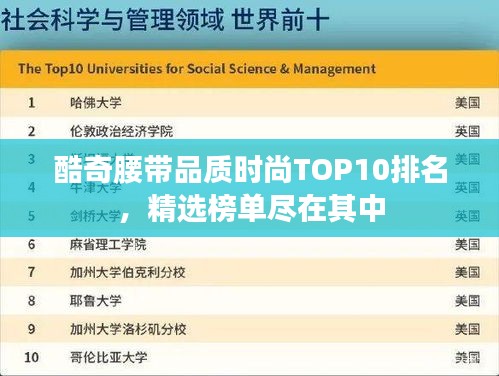This screenshot has width=499, height=376.
Task: Click rank number 6 beside 麻省理工学院
Action: coord(31,245)
